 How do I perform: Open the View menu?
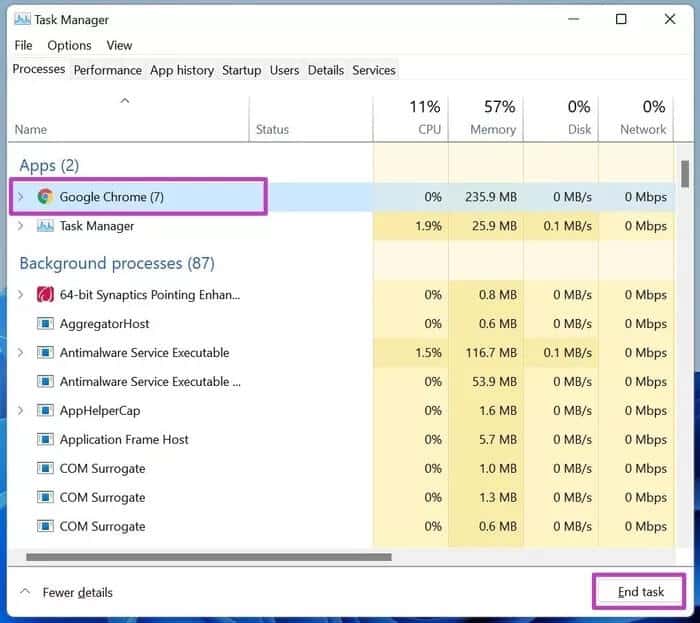tap(119, 46)
